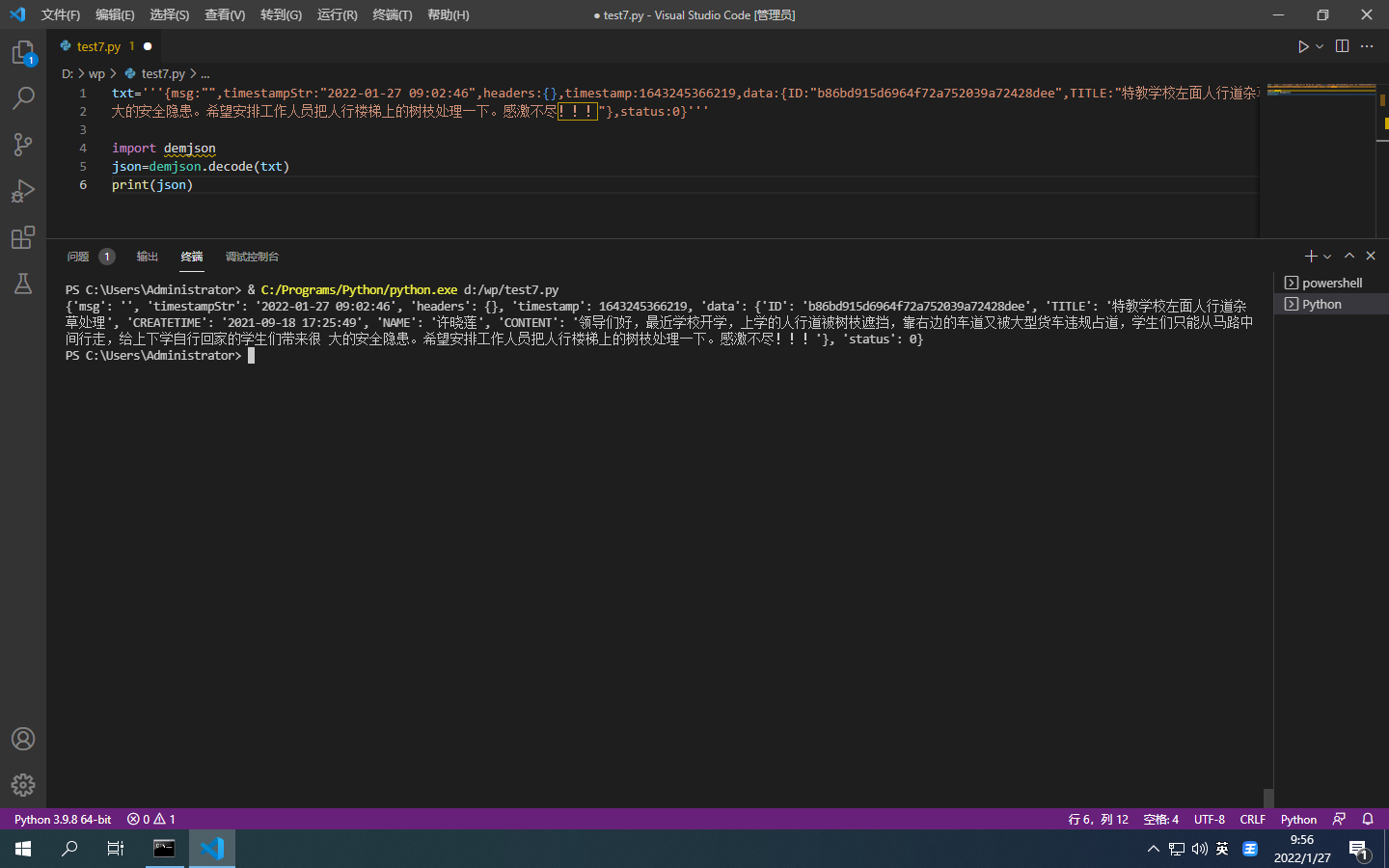This screenshot has height=868, width=1389.
Task: Click the VS Code taskbar icon
Action: tap(212, 849)
